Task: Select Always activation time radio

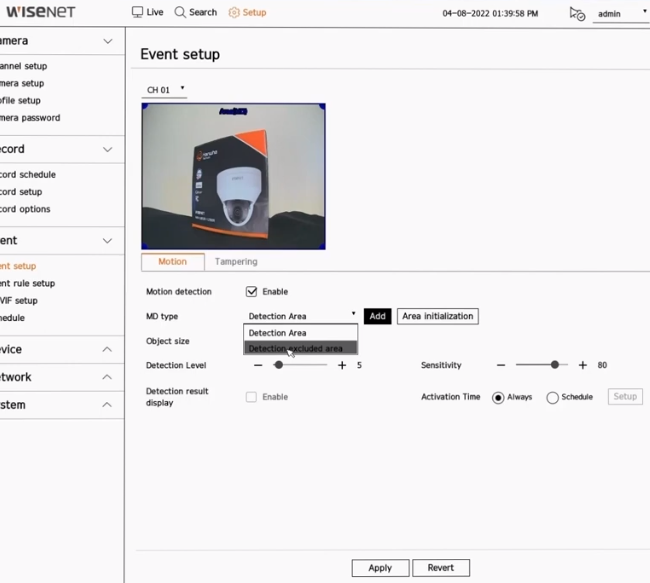Action: (x=498, y=398)
